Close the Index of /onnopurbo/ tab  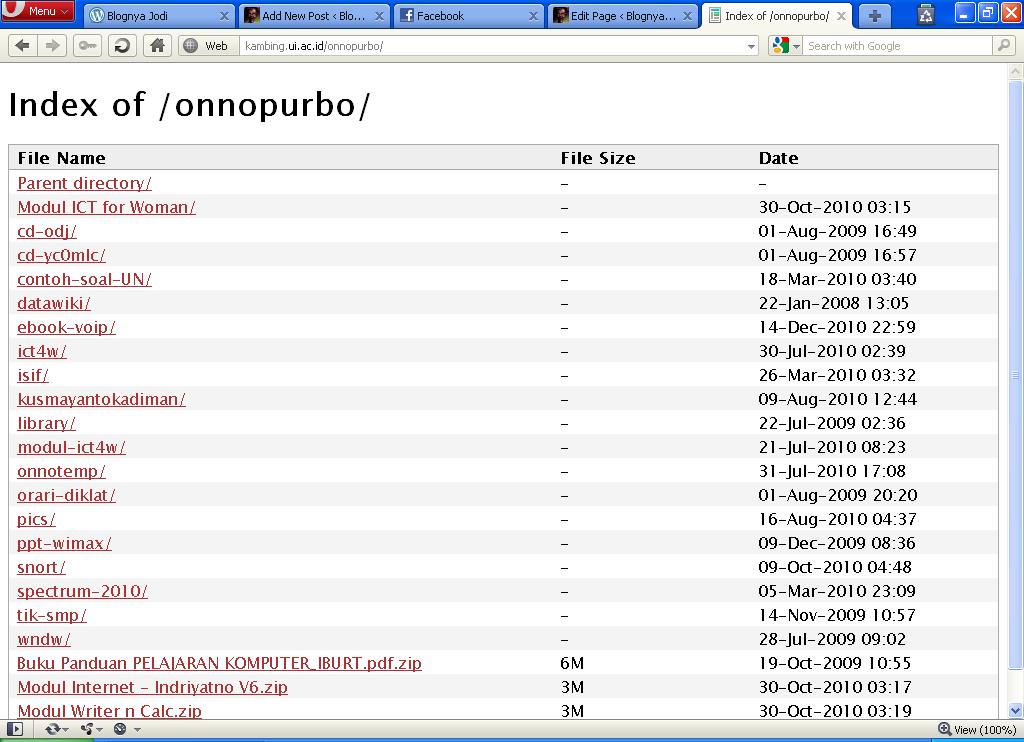(842, 16)
